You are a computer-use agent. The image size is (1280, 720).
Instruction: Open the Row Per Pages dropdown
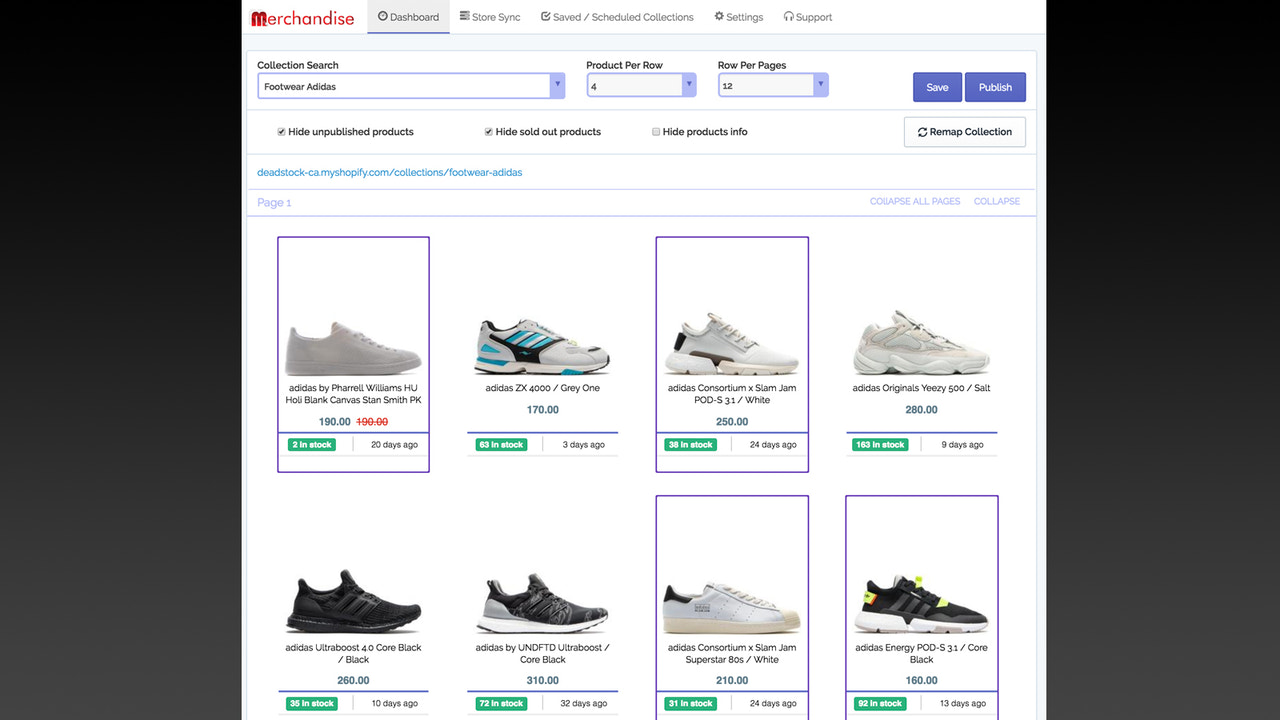click(820, 85)
